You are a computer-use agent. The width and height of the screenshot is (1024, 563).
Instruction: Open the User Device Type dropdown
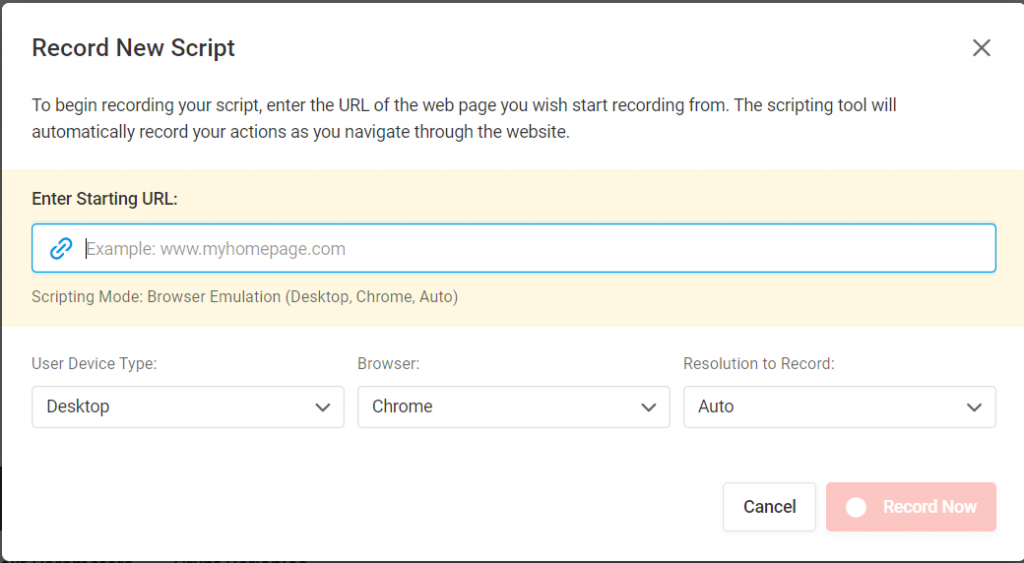coord(188,407)
